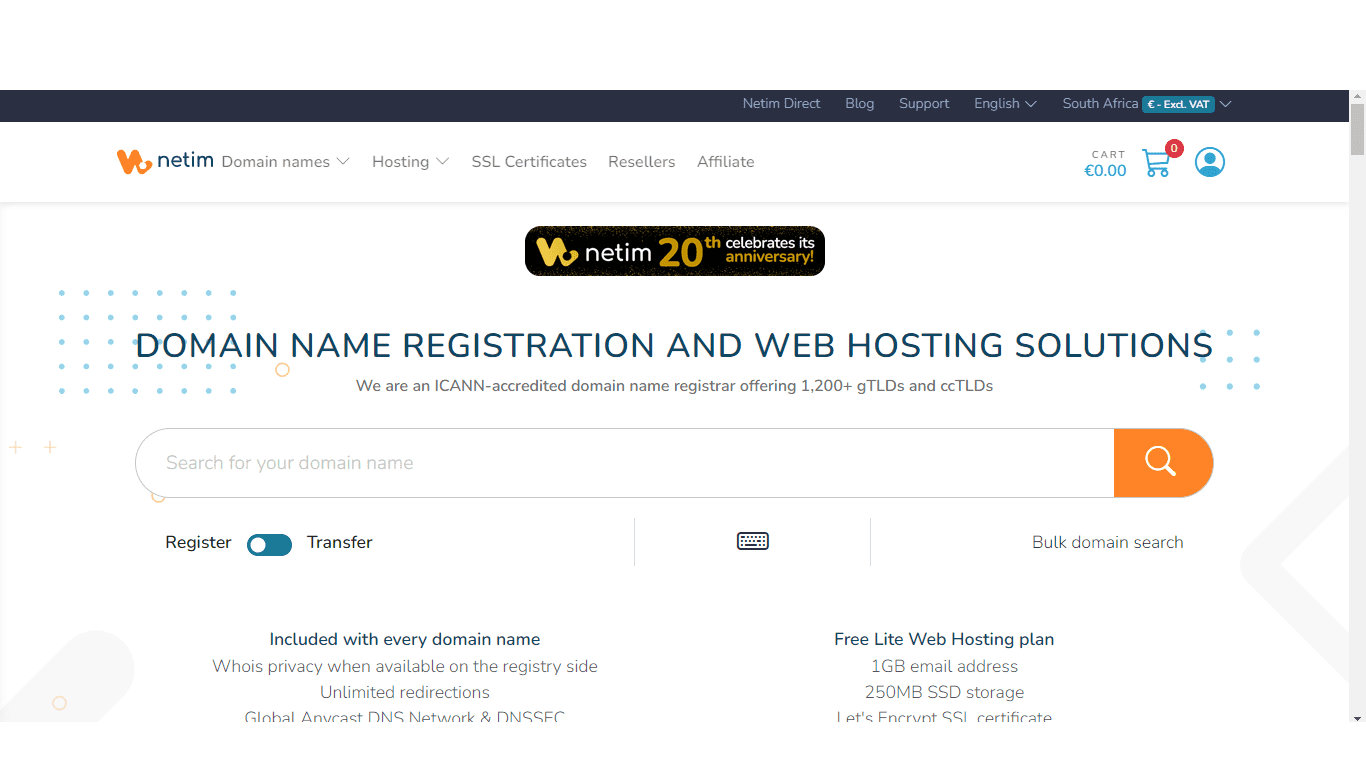
Task: Expand the Hosting menu
Action: [x=411, y=162]
